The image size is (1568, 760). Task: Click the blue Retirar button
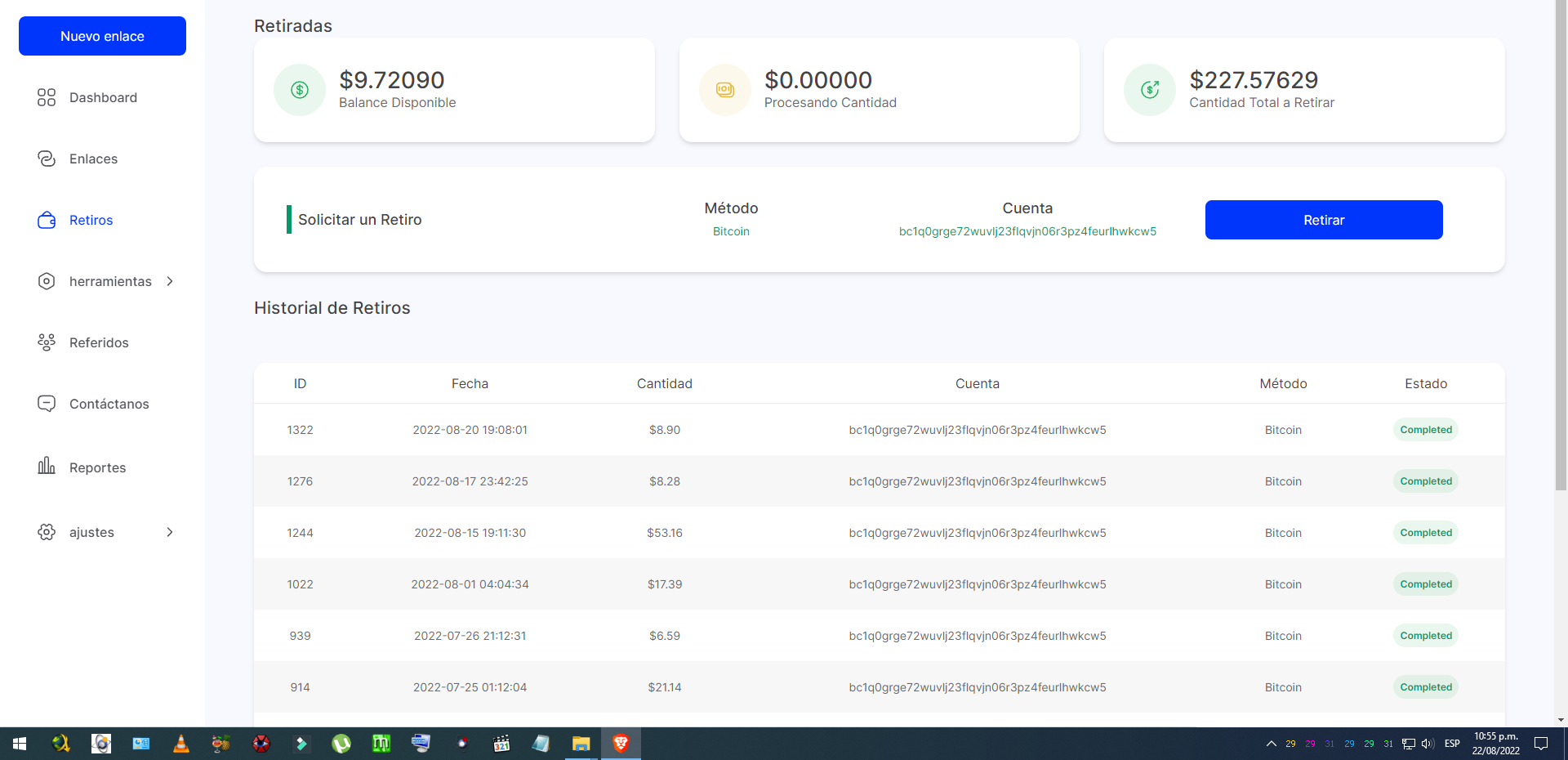point(1323,220)
